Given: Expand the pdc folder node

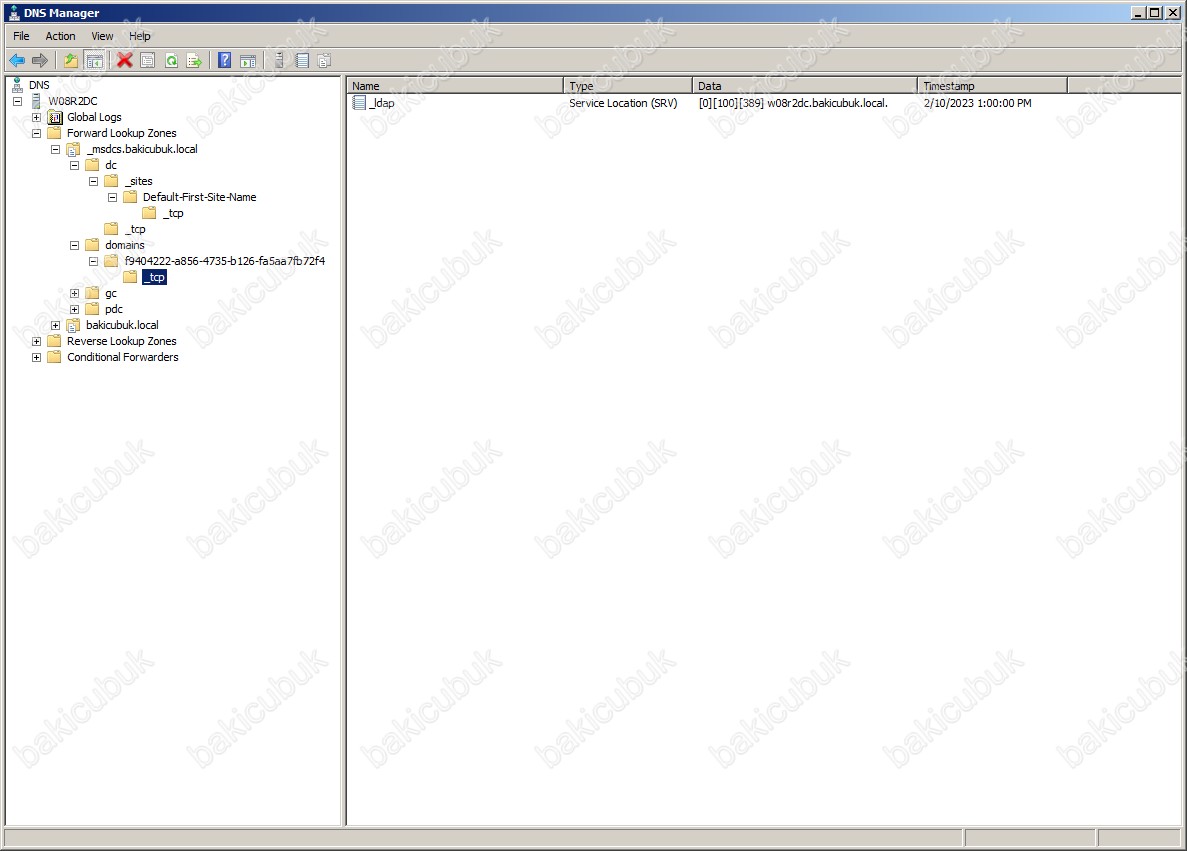Looking at the screenshot, I should coord(74,310).
